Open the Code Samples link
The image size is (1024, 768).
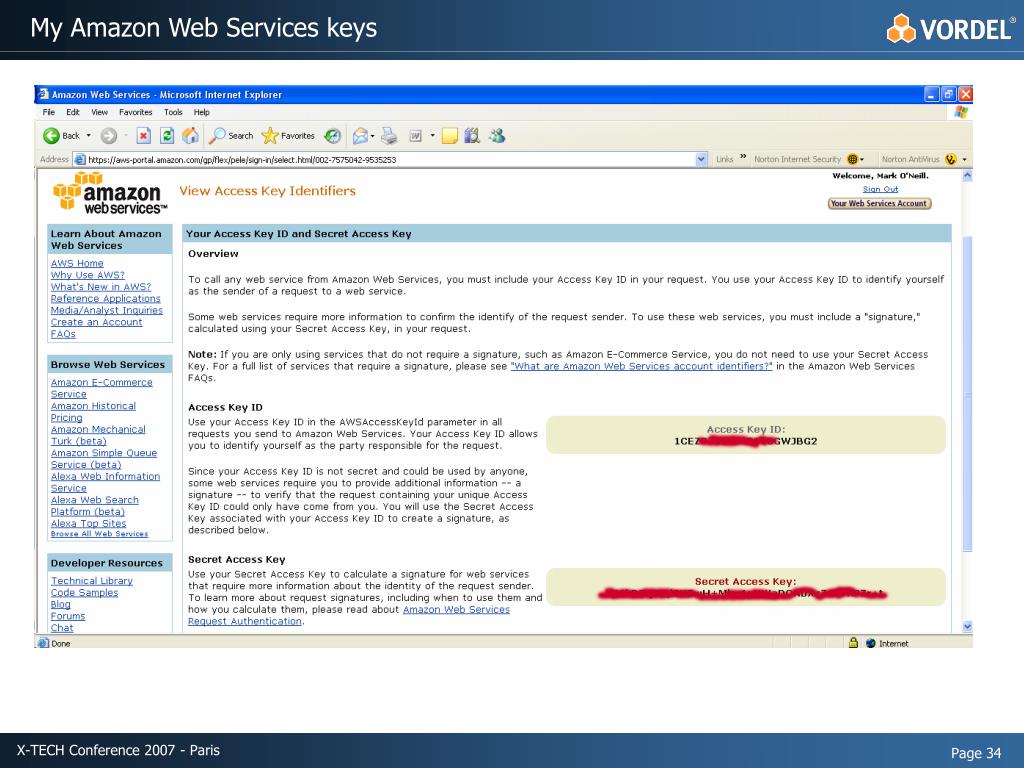click(84, 592)
